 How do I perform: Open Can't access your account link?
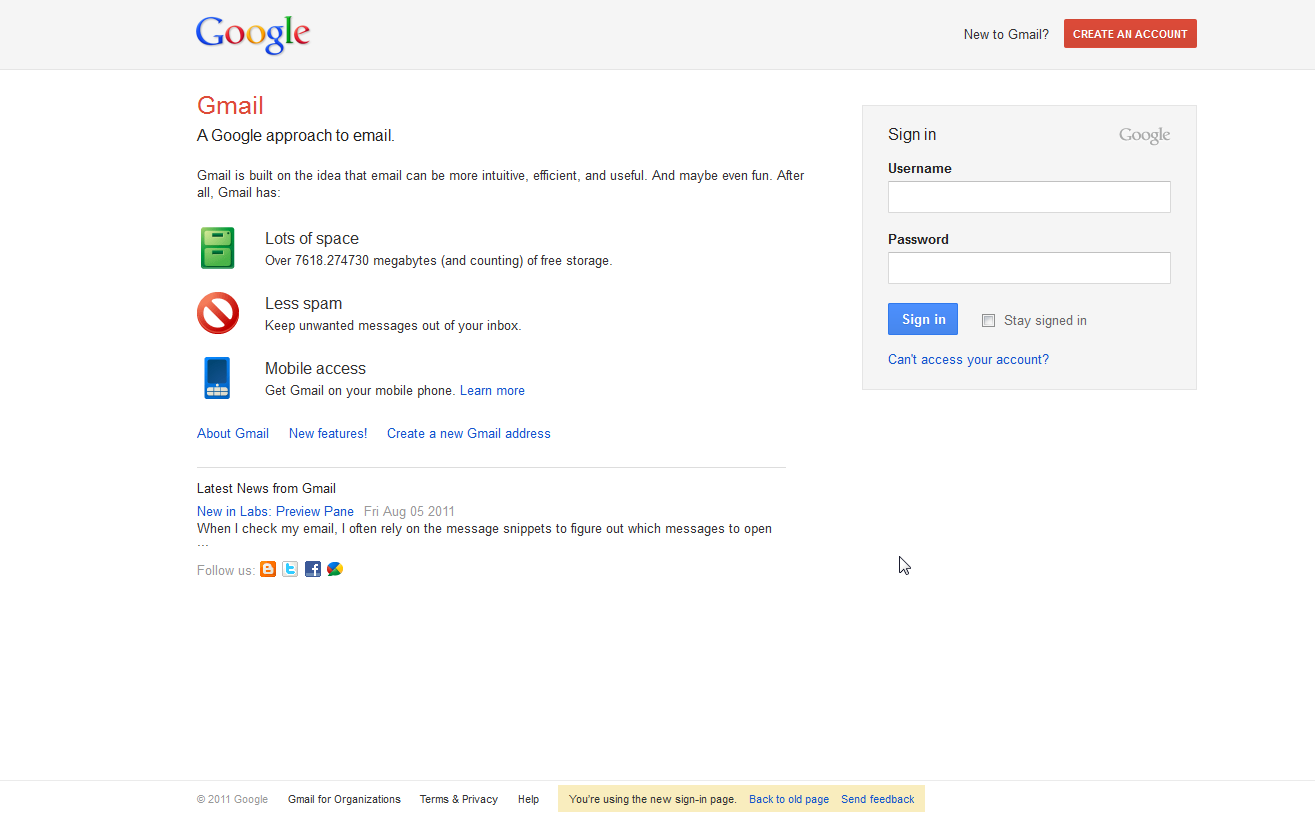point(968,360)
